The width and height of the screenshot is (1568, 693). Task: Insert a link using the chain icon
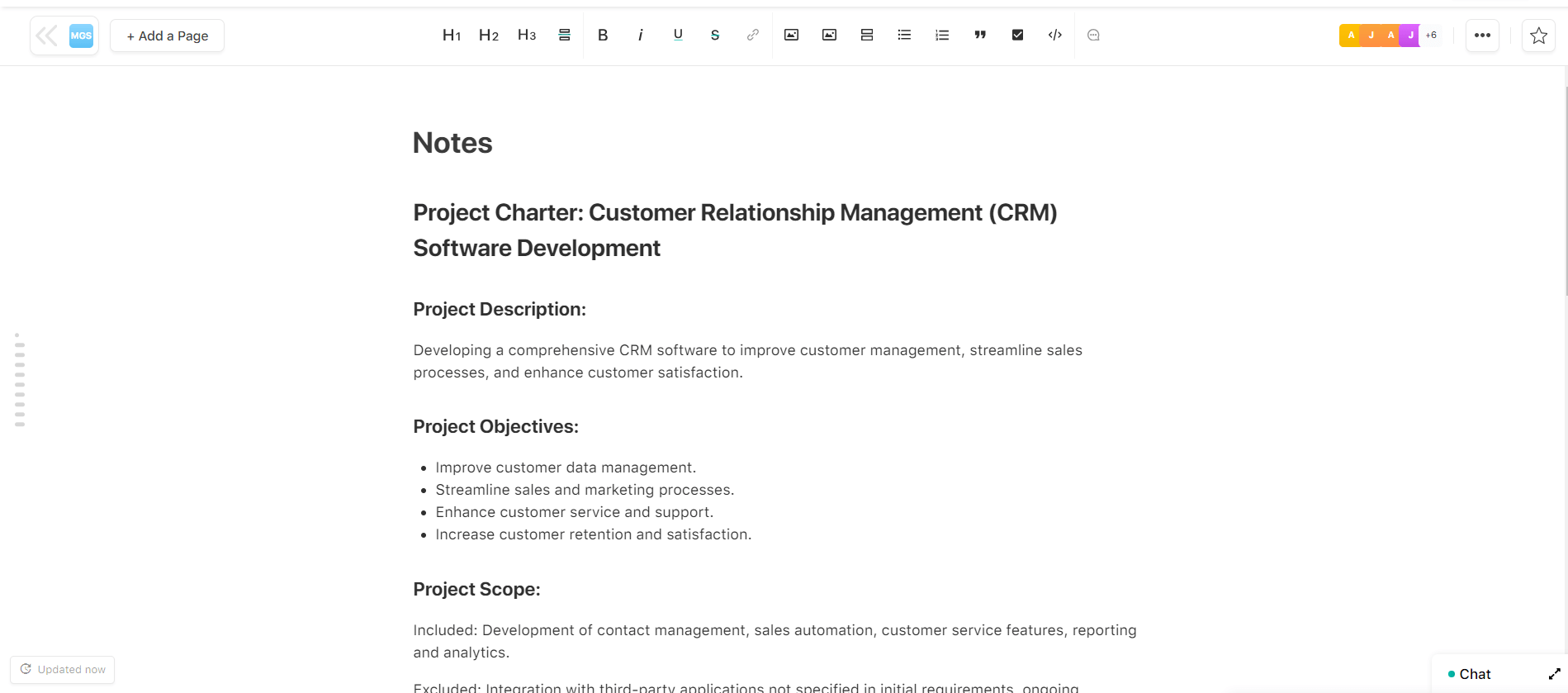[x=752, y=35]
